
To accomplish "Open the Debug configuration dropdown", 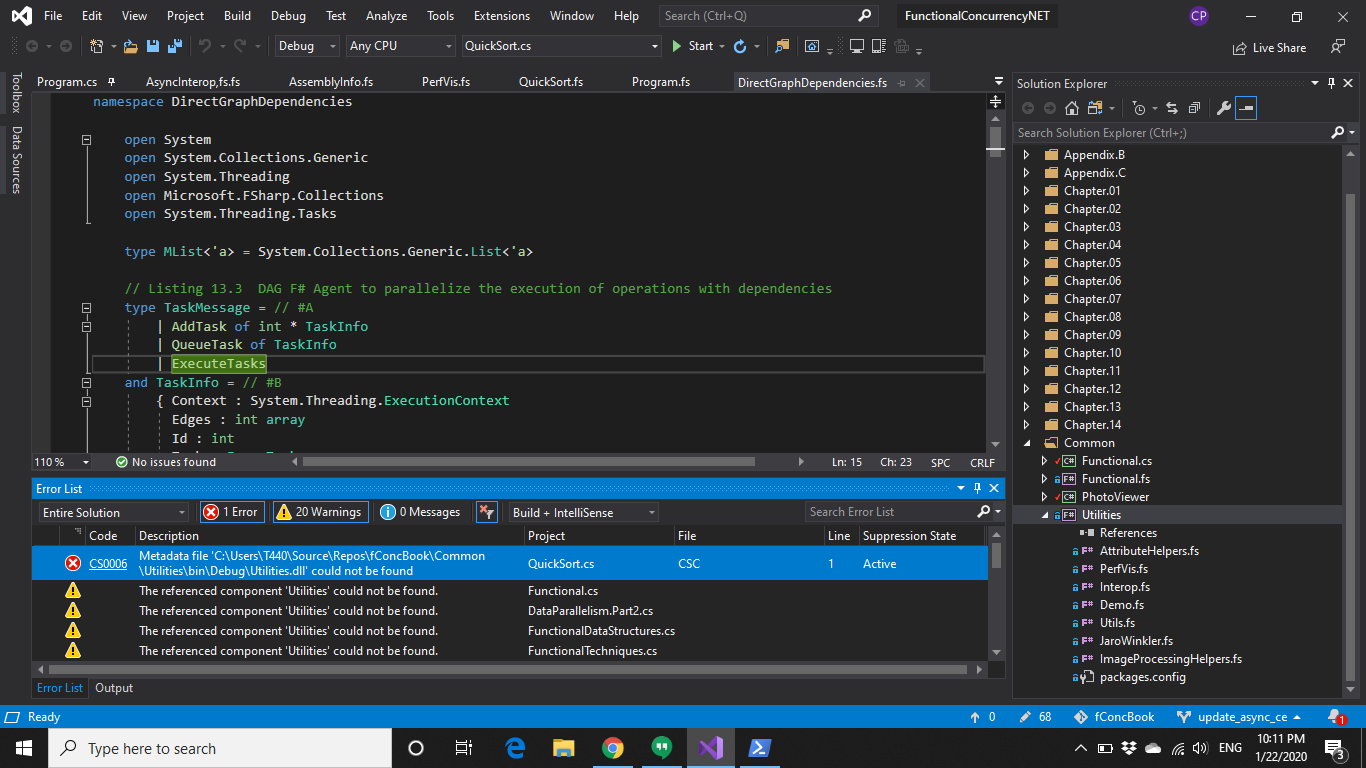I will pos(305,46).
